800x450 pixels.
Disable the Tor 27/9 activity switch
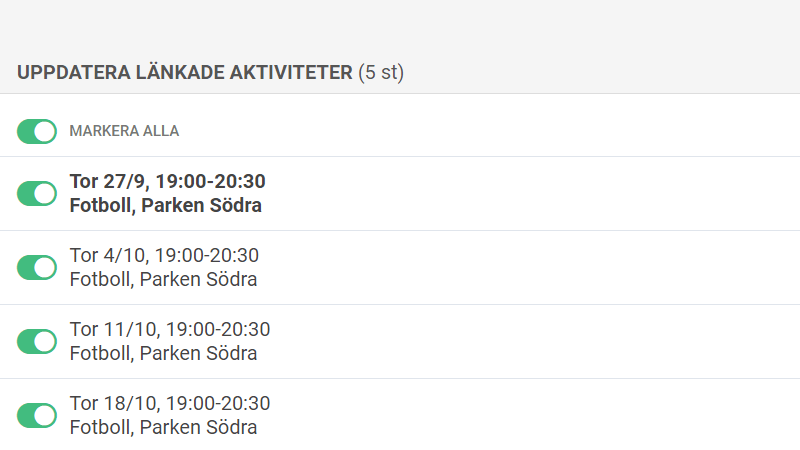(x=37, y=193)
